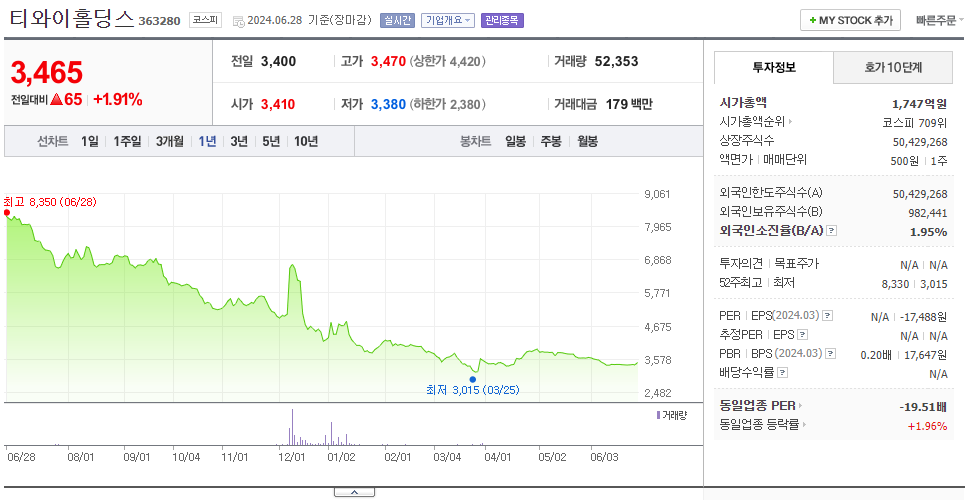Click the red up-triangle beside 65
The width and height of the screenshot is (968, 500).
pos(56,99)
